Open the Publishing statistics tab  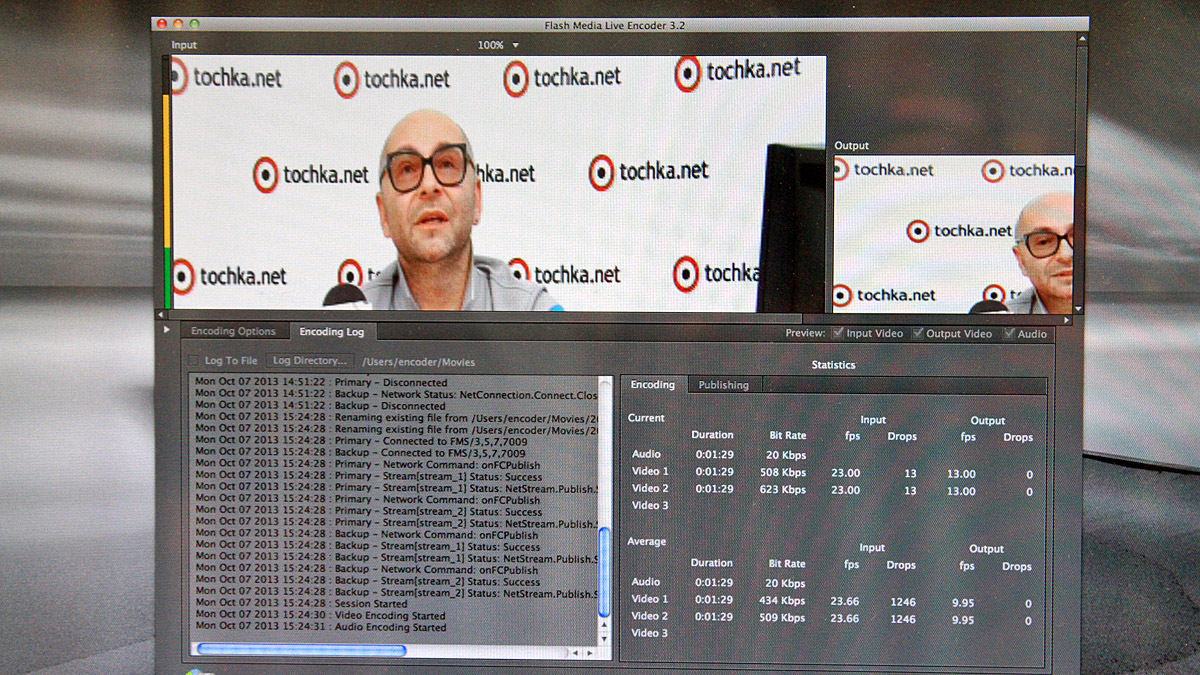723,385
